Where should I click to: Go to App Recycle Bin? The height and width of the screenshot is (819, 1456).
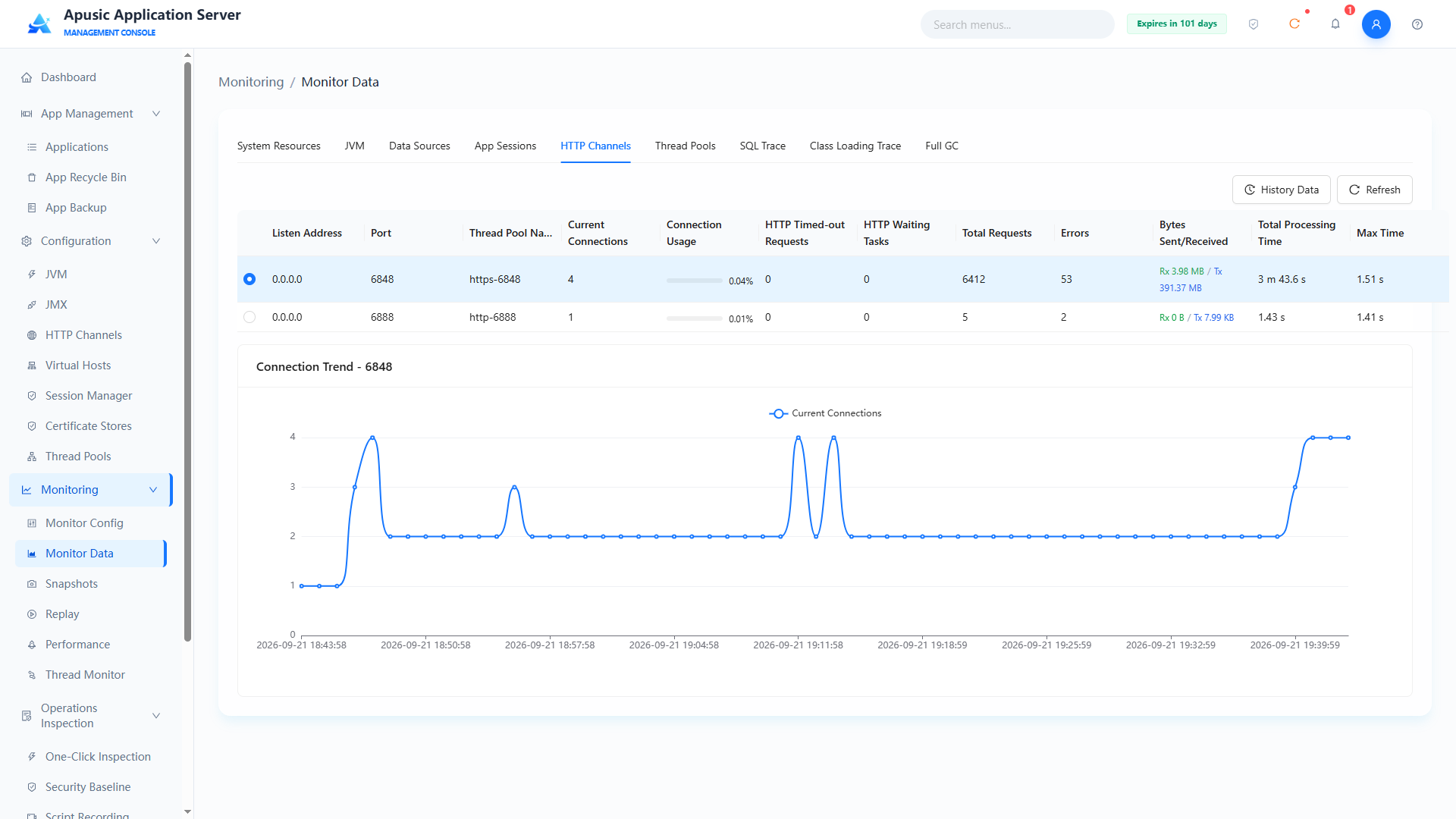[91, 177]
